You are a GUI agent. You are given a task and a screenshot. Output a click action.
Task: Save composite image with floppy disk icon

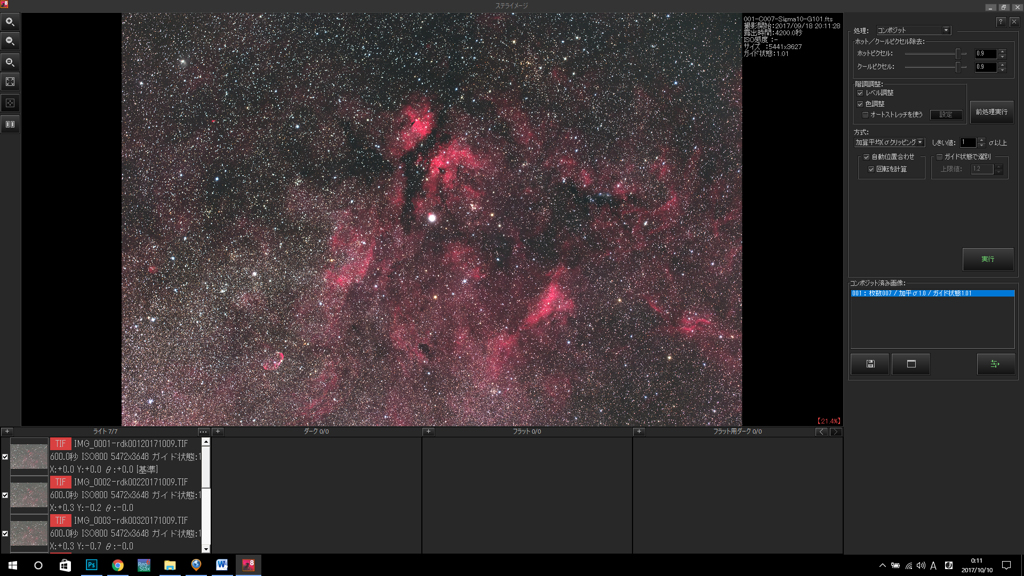870,364
